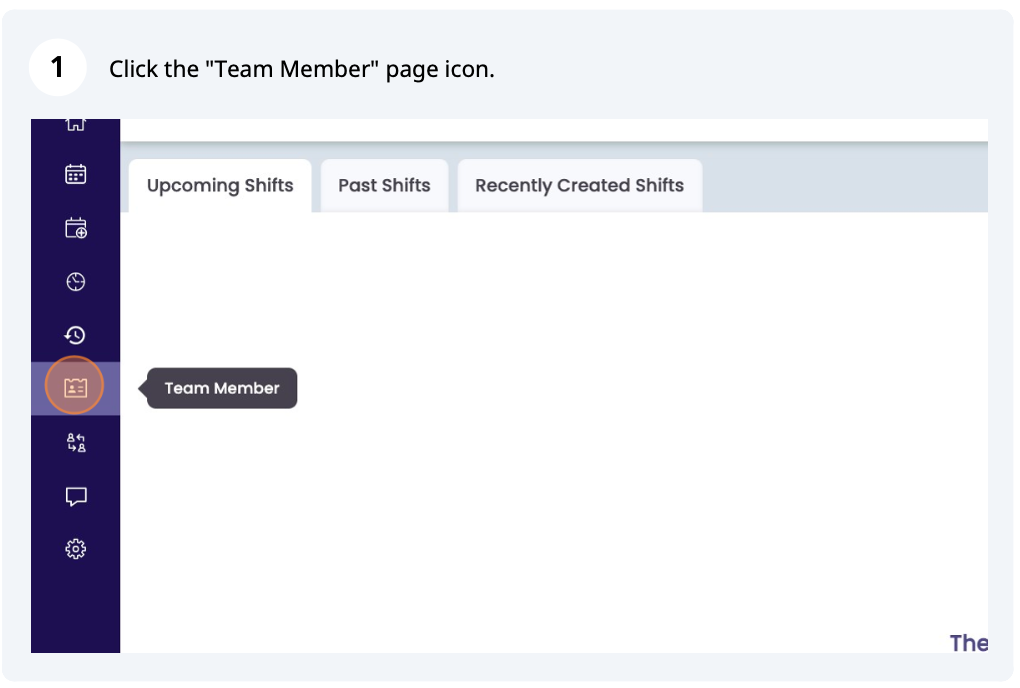Click the Create Shift calendar-plus icon

[76, 227]
